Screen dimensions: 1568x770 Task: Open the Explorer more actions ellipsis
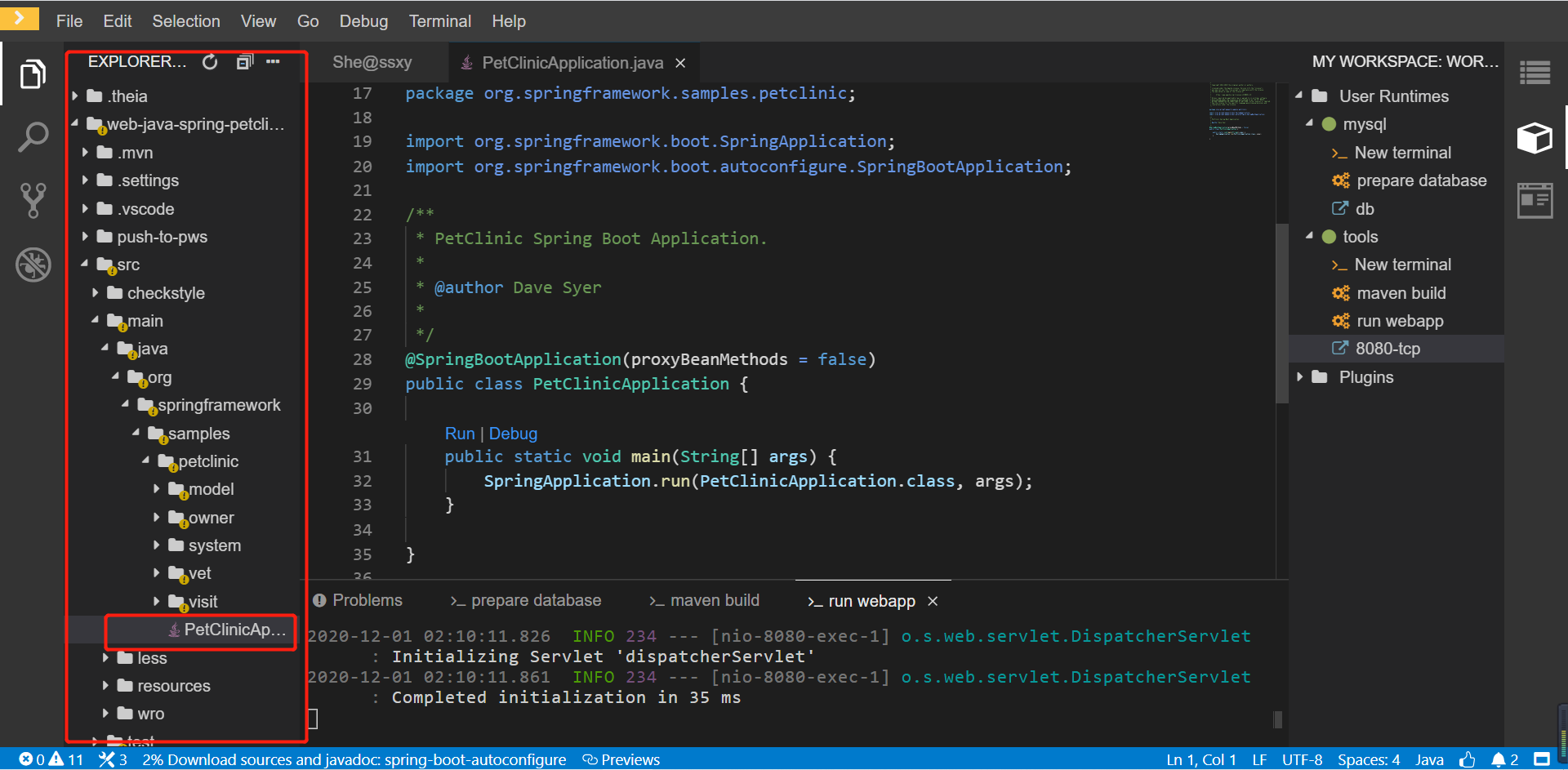[273, 62]
